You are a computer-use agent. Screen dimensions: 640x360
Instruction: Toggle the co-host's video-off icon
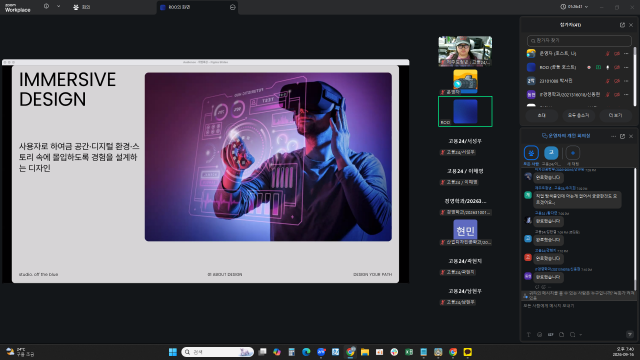point(617,67)
